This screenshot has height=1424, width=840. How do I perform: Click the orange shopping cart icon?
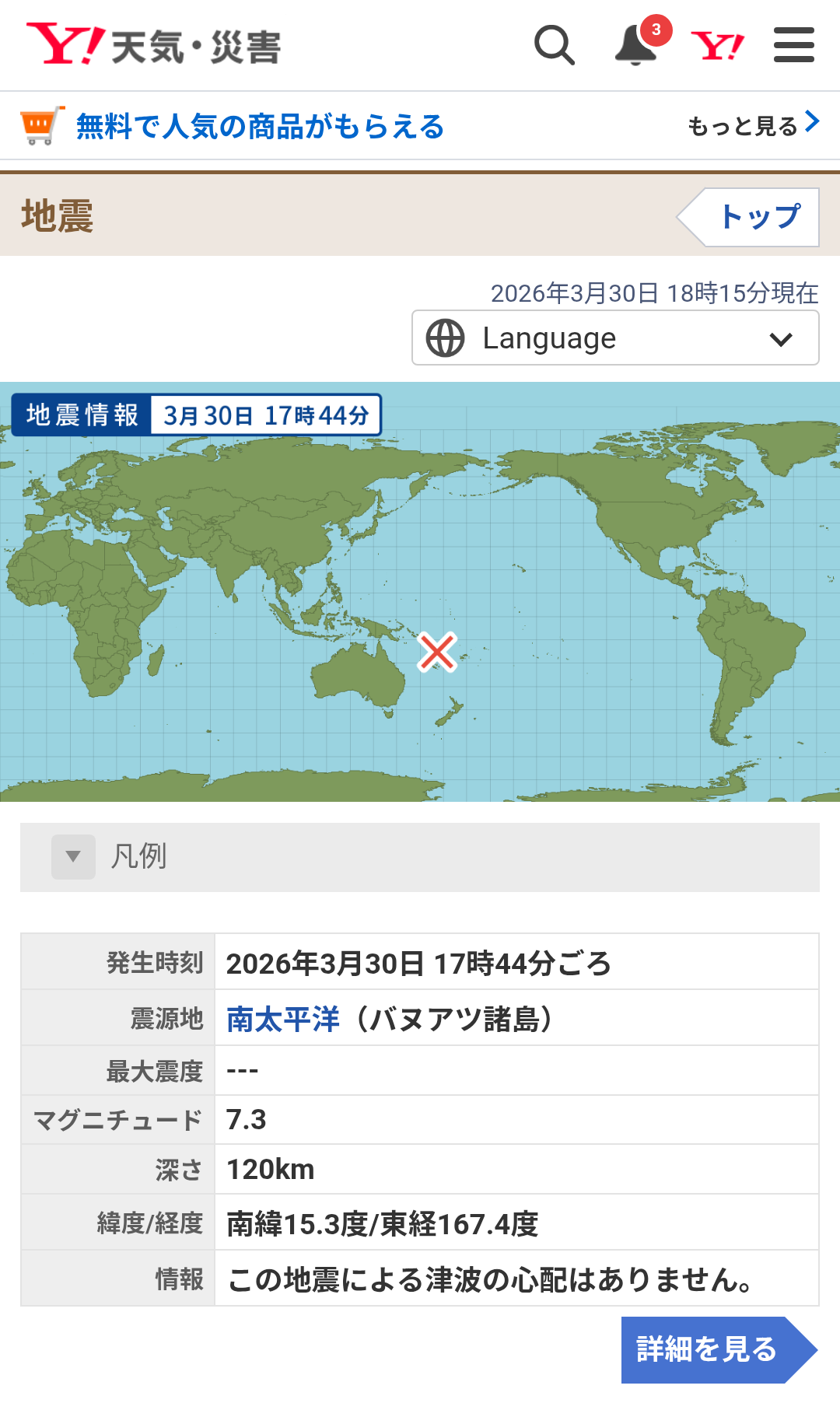click(40, 125)
